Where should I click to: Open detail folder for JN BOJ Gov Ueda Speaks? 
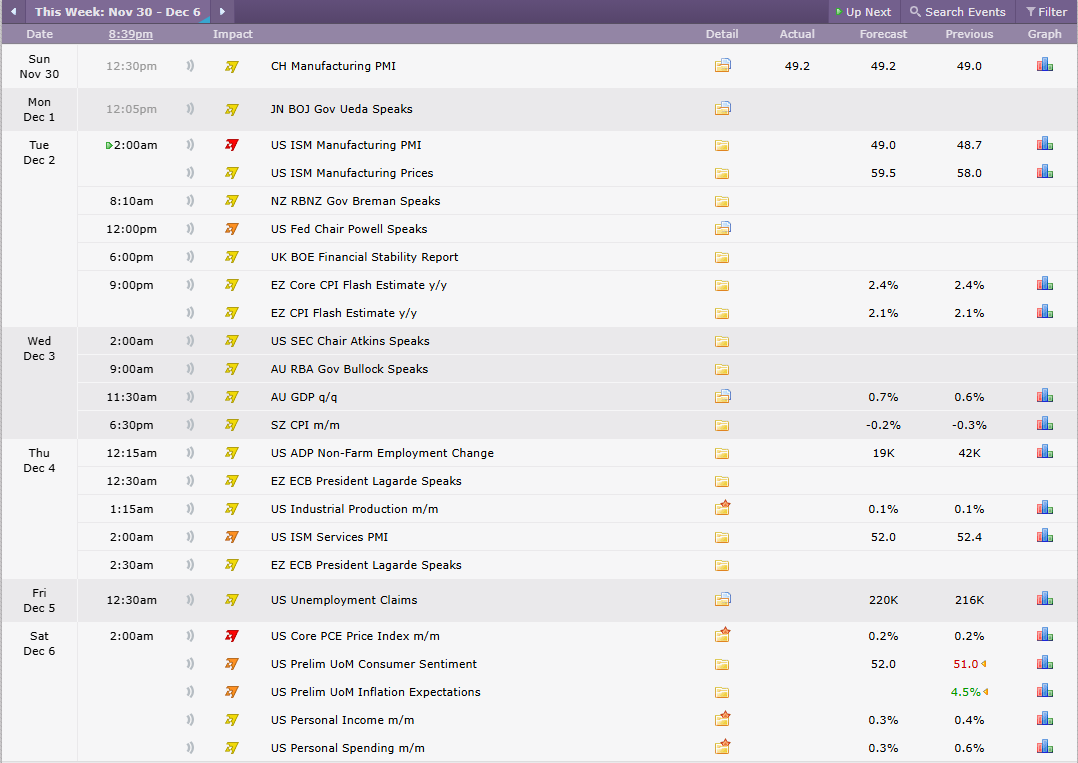click(722, 108)
